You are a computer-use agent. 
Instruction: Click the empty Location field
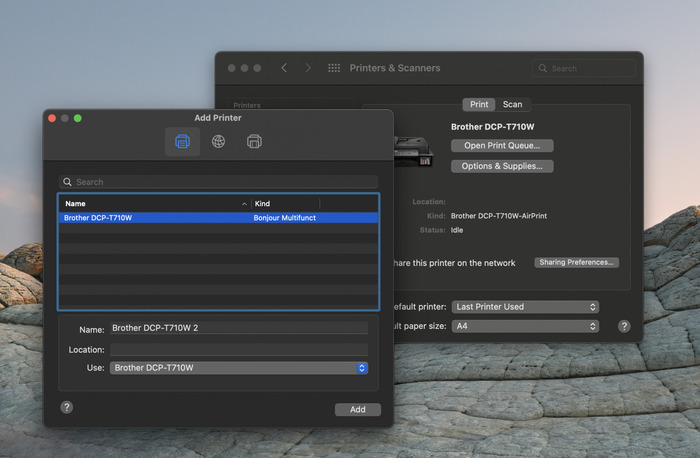click(x=239, y=350)
